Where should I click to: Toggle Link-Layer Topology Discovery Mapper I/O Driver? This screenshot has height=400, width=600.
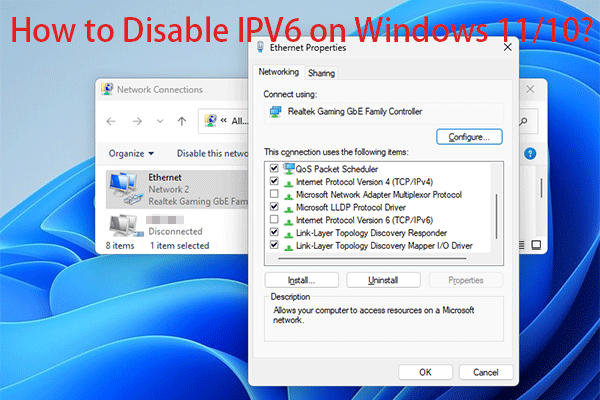274,245
